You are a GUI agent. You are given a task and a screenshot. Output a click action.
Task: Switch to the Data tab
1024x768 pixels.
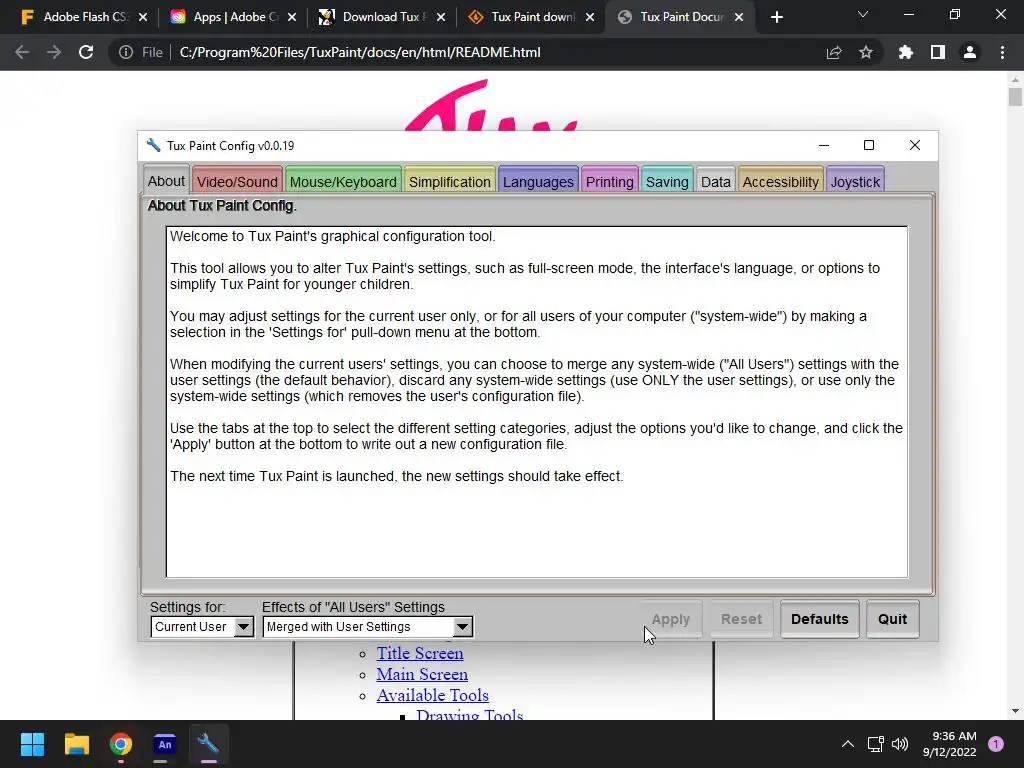[x=716, y=181]
